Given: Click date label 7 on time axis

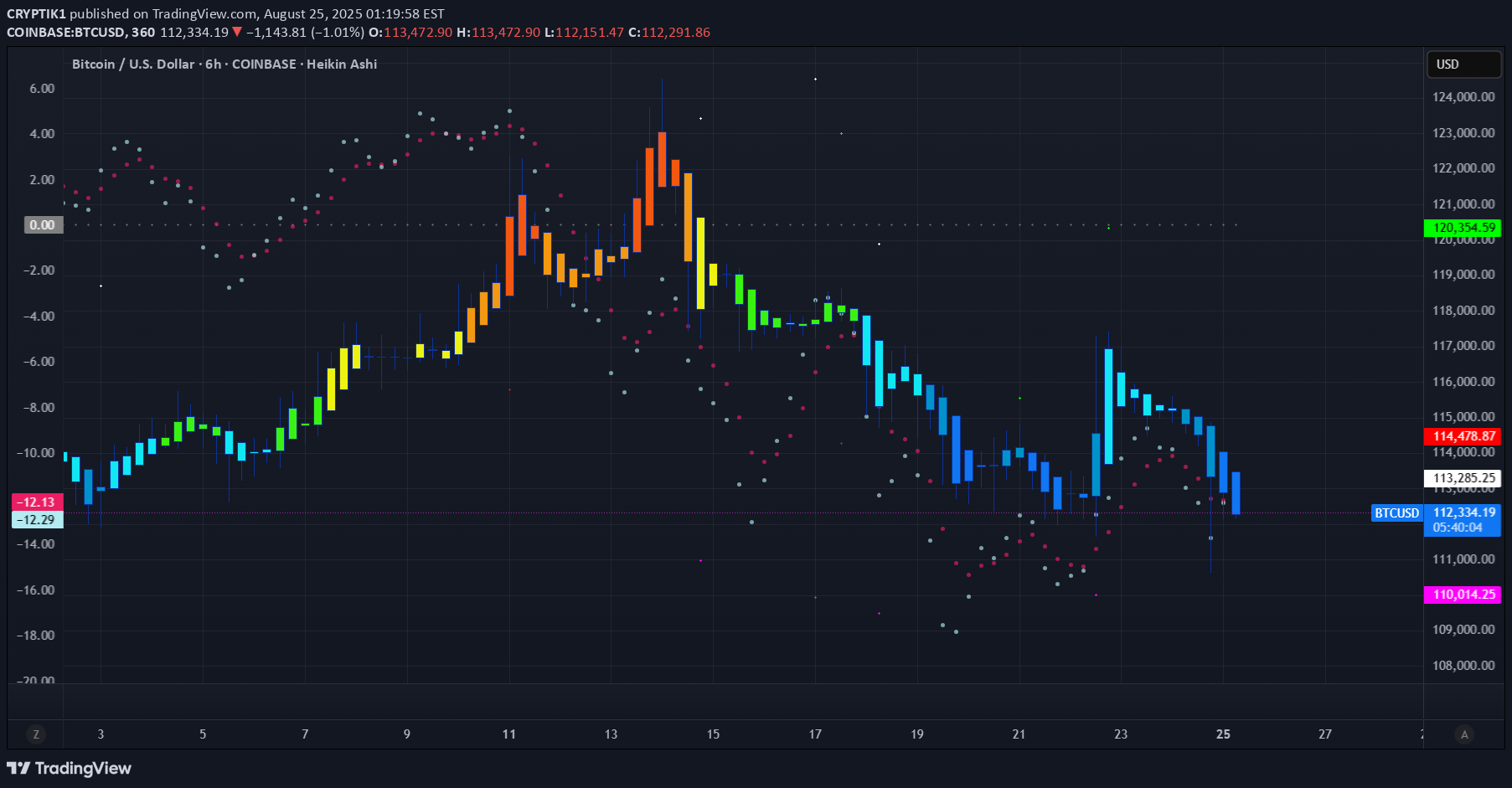Looking at the screenshot, I should [x=305, y=734].
